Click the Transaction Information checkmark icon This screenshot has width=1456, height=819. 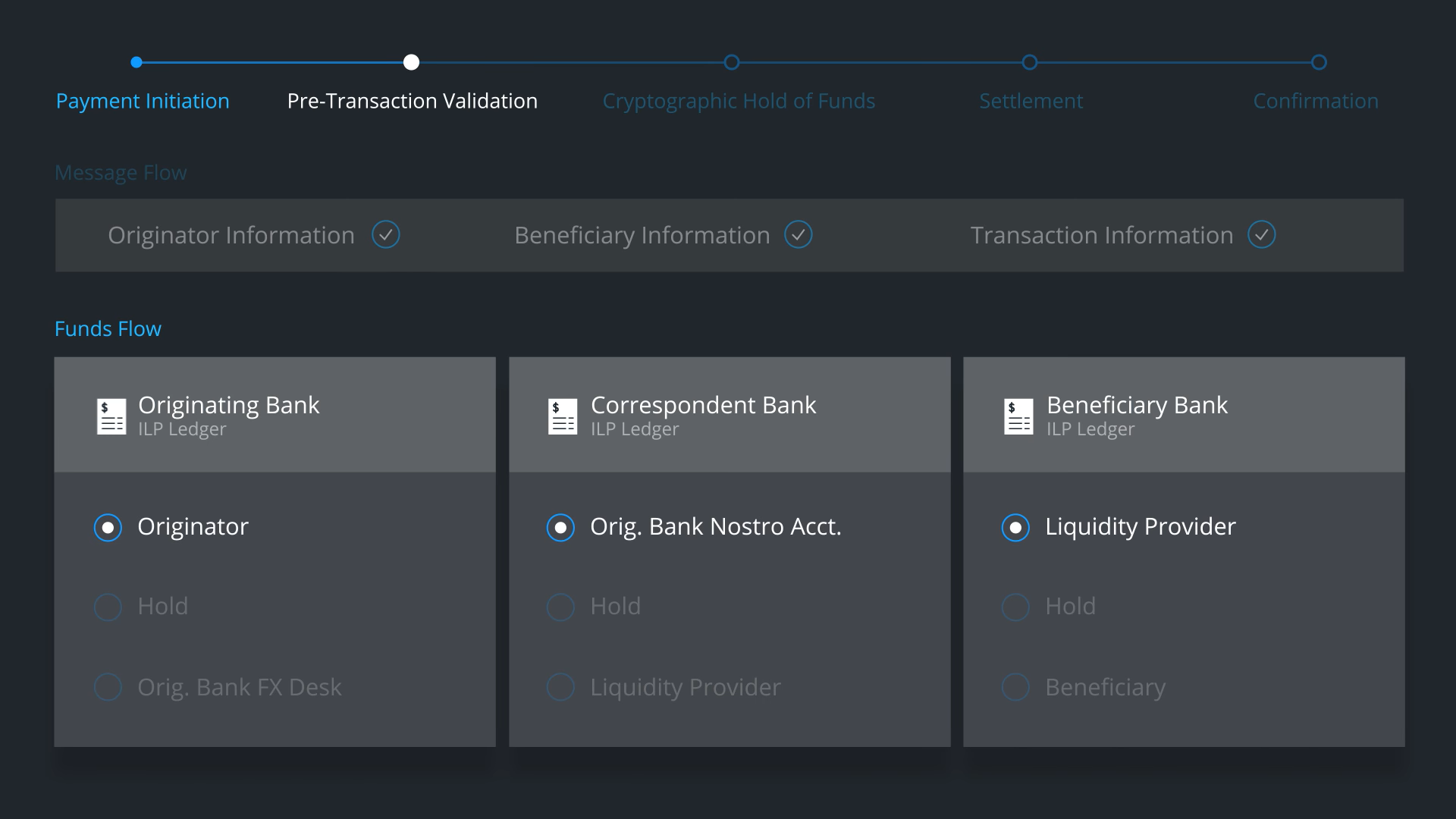click(1262, 235)
